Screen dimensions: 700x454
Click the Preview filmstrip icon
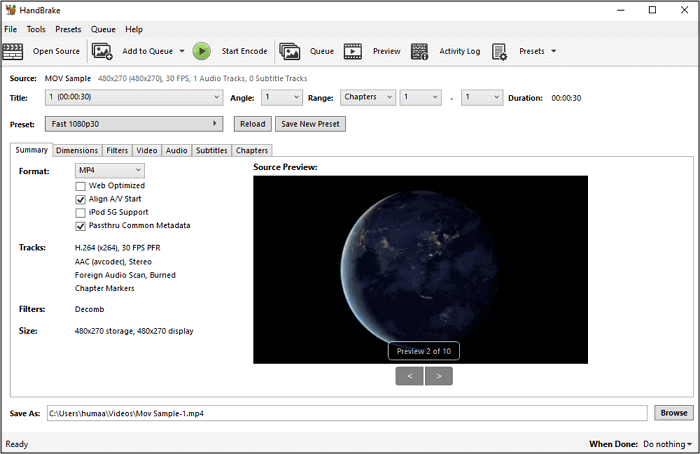pos(353,51)
